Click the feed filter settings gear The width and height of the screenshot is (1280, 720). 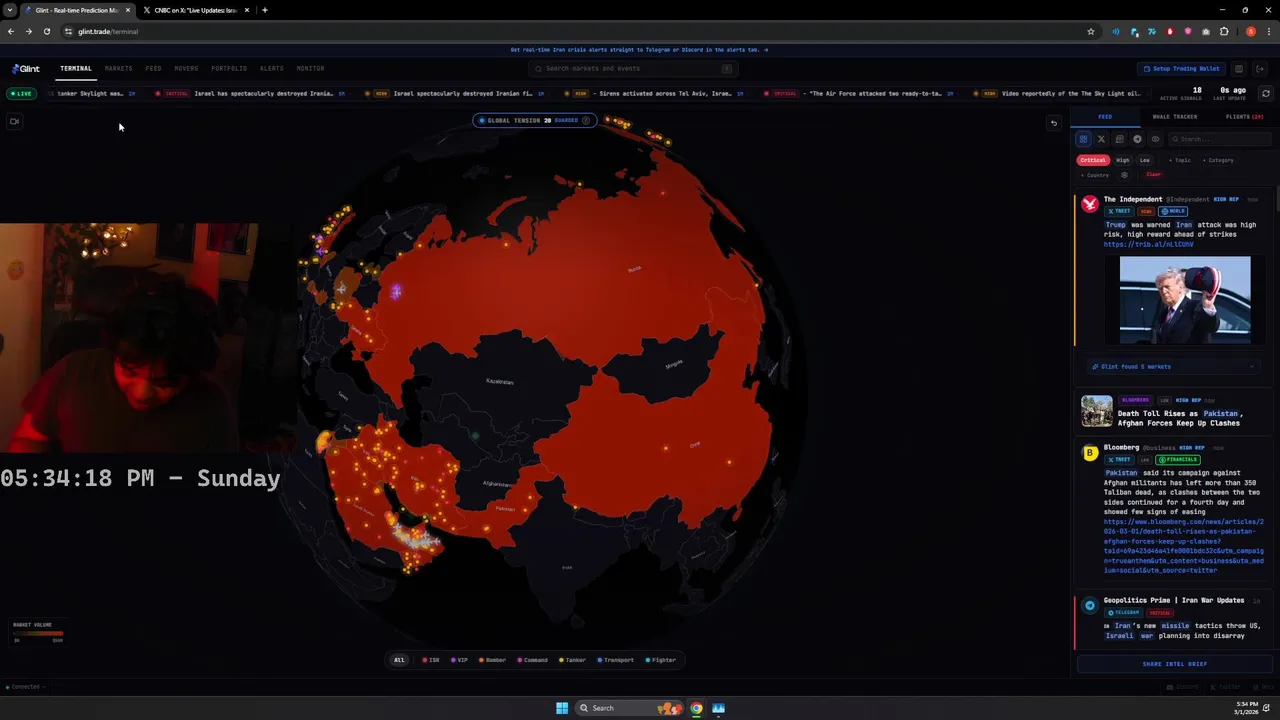click(1124, 175)
